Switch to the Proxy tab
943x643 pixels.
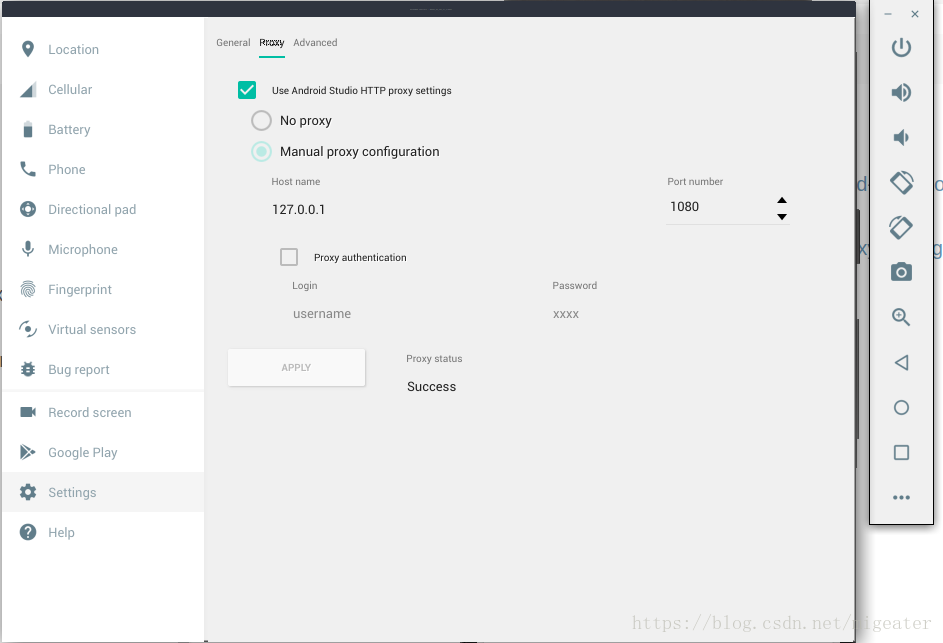point(272,43)
